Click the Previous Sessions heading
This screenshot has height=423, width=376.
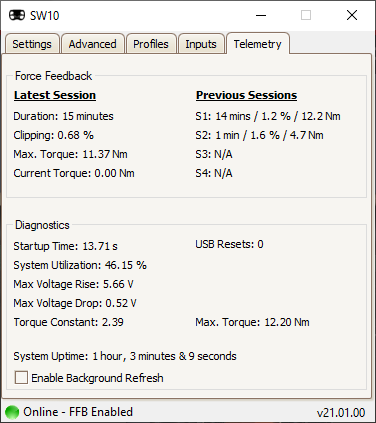tap(246, 95)
